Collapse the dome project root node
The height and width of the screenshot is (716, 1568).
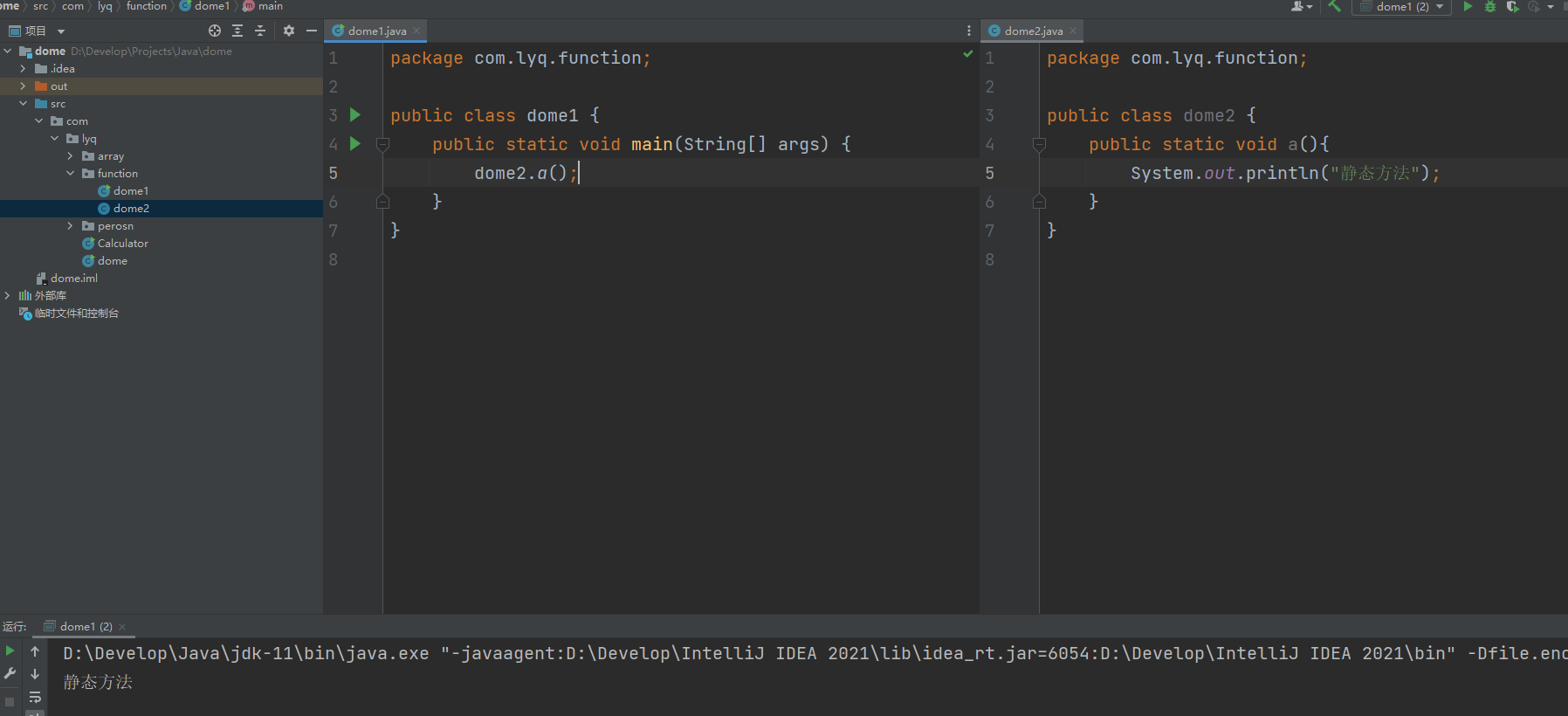pyautogui.click(x=8, y=51)
